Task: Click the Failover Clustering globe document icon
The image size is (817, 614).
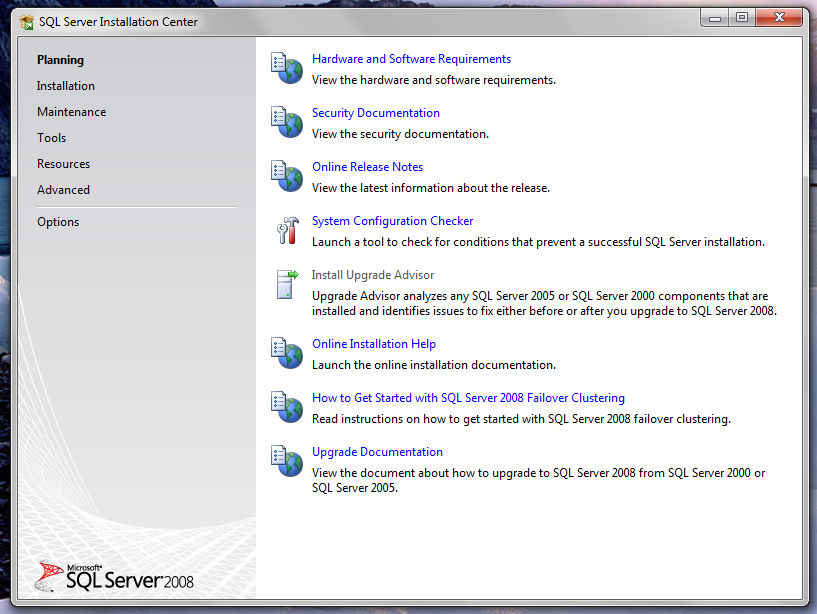Action: coord(287,407)
